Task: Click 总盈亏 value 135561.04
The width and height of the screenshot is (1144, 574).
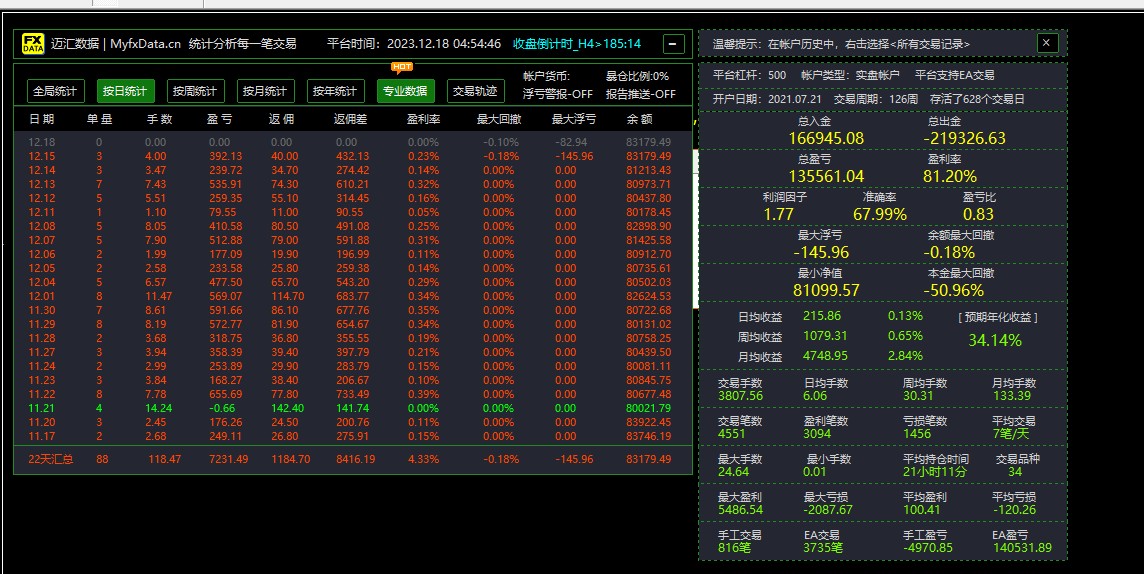Action: (x=826, y=176)
